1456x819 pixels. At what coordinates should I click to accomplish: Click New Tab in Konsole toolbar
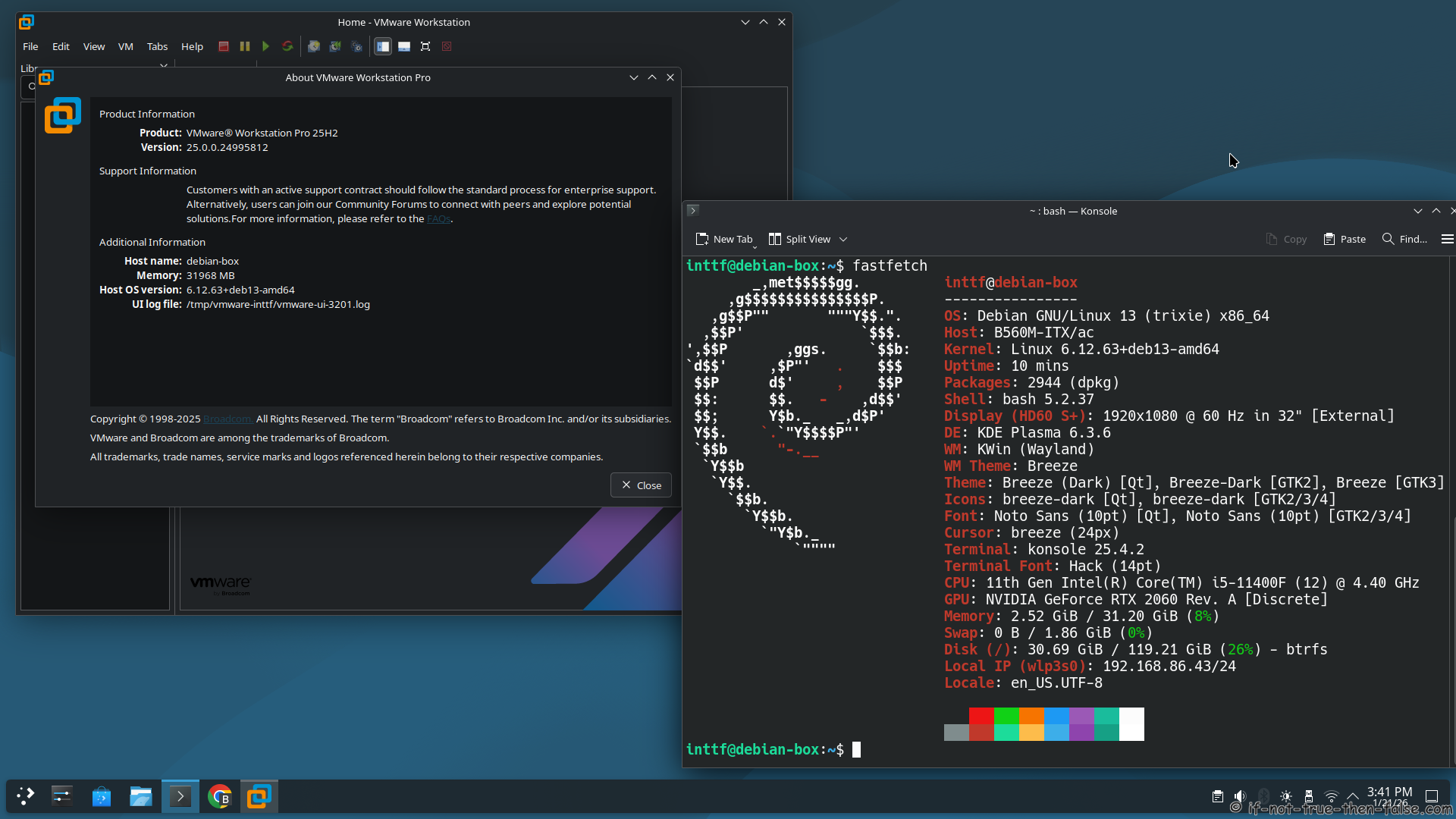coord(724,239)
